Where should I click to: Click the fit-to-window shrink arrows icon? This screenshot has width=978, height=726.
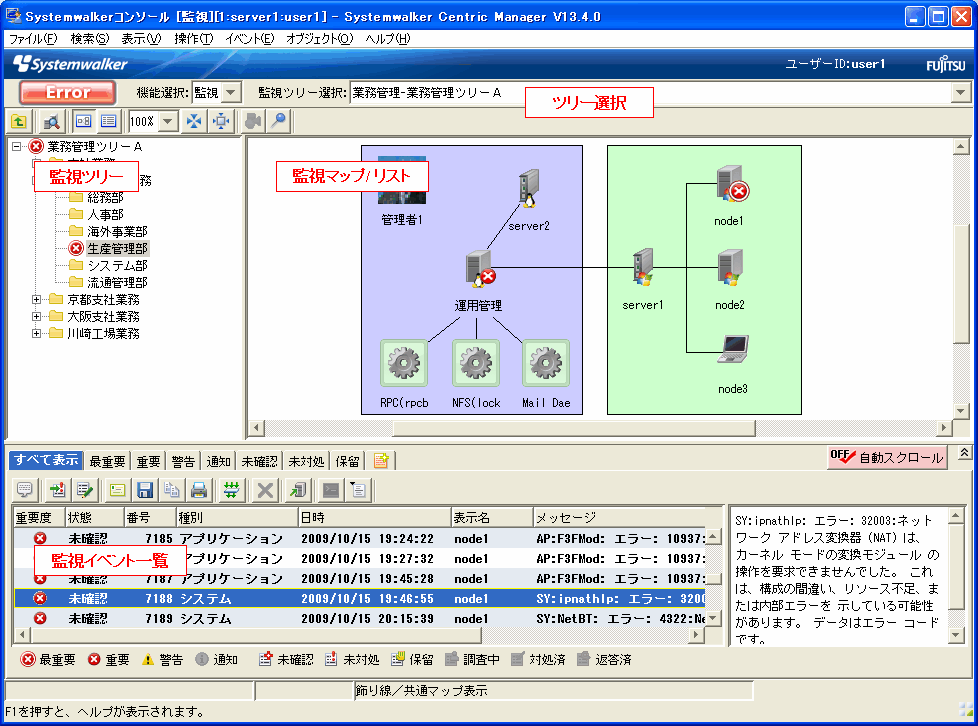tap(194, 122)
